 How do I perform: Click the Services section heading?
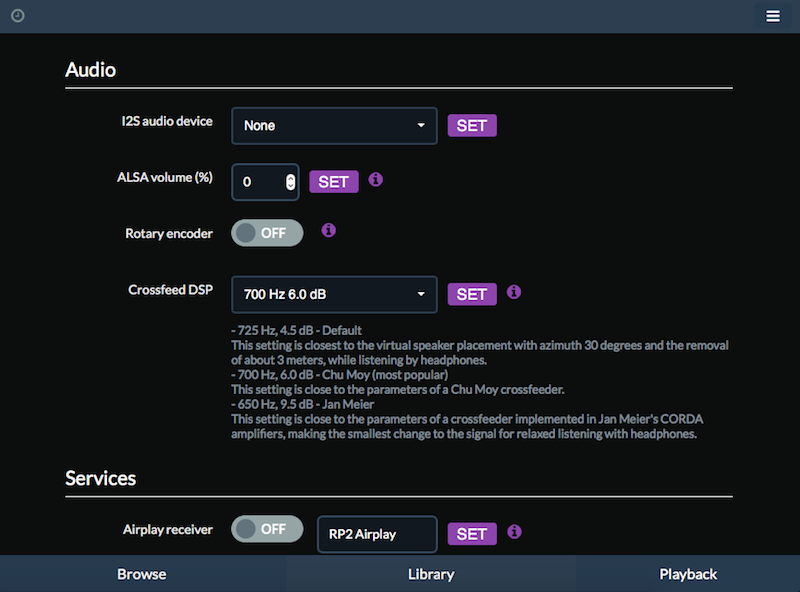tap(101, 479)
